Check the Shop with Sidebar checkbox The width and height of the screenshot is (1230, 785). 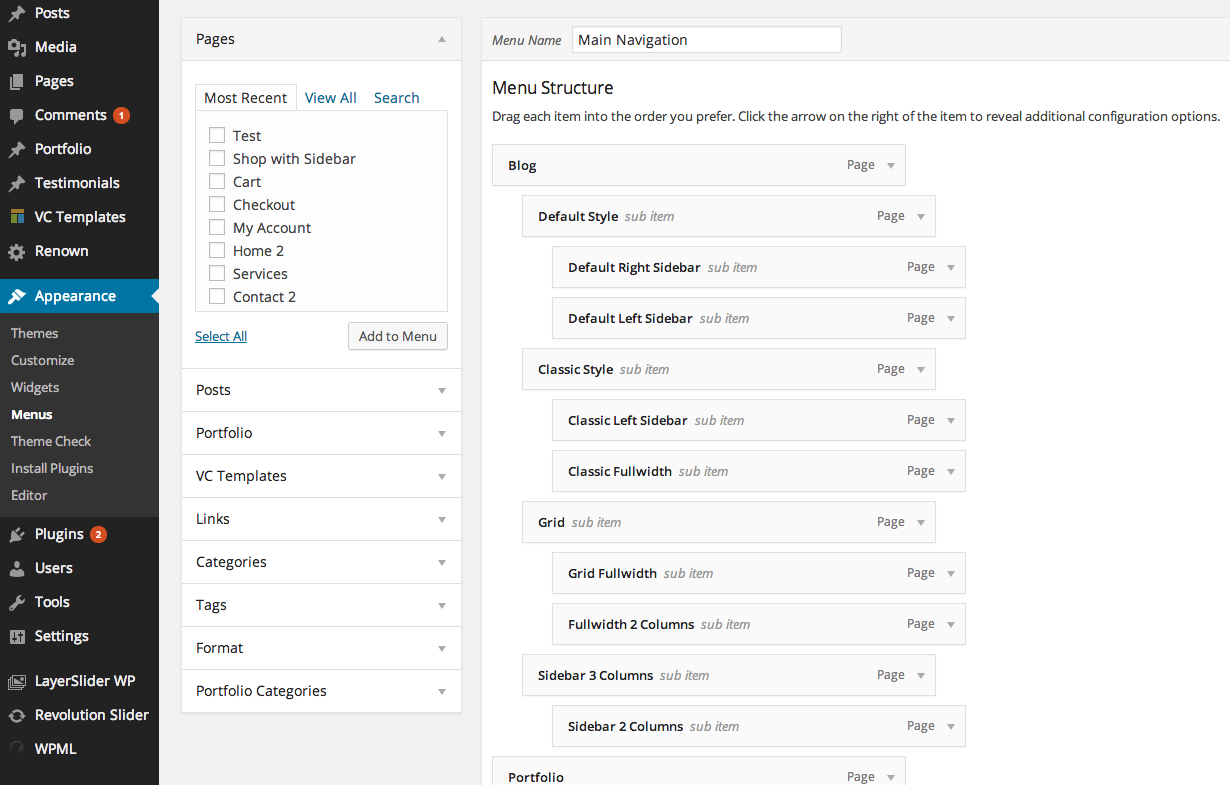(x=217, y=158)
